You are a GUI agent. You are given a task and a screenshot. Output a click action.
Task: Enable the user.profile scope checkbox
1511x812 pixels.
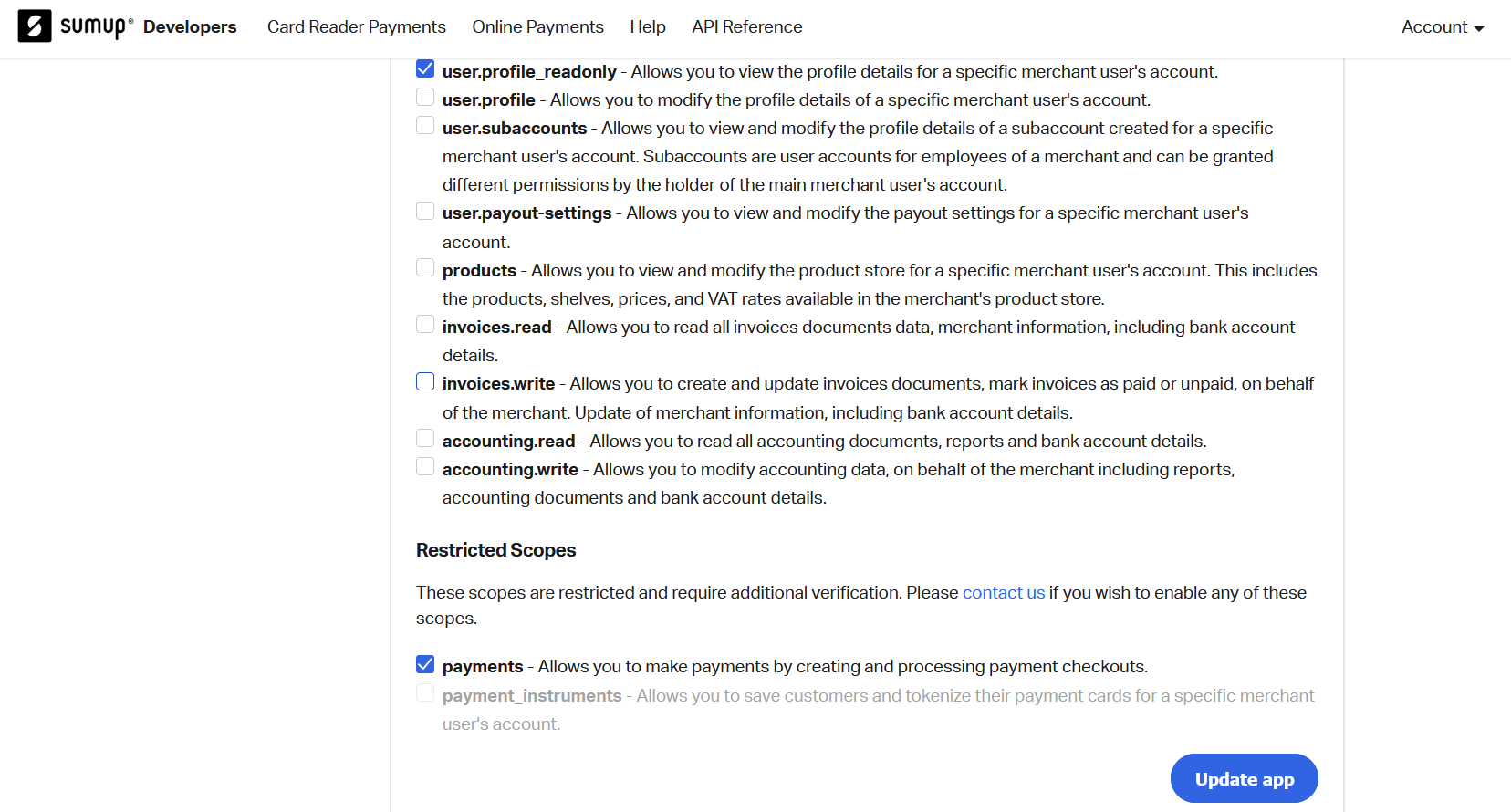click(x=425, y=97)
